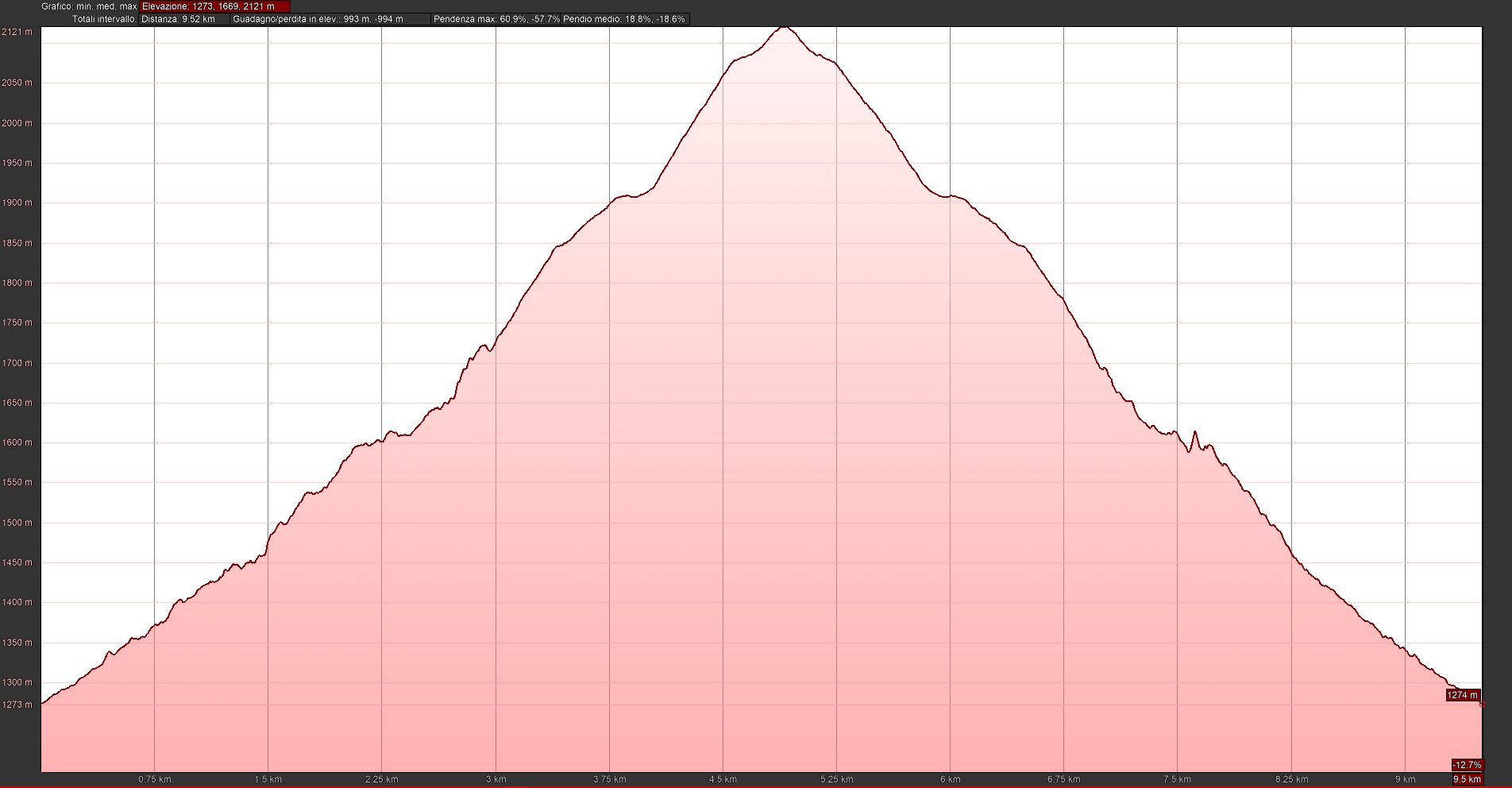Viewport: 1512px width, 788px height.
Task: Click the 2000 m elevation axis label
Action: [x=17, y=123]
